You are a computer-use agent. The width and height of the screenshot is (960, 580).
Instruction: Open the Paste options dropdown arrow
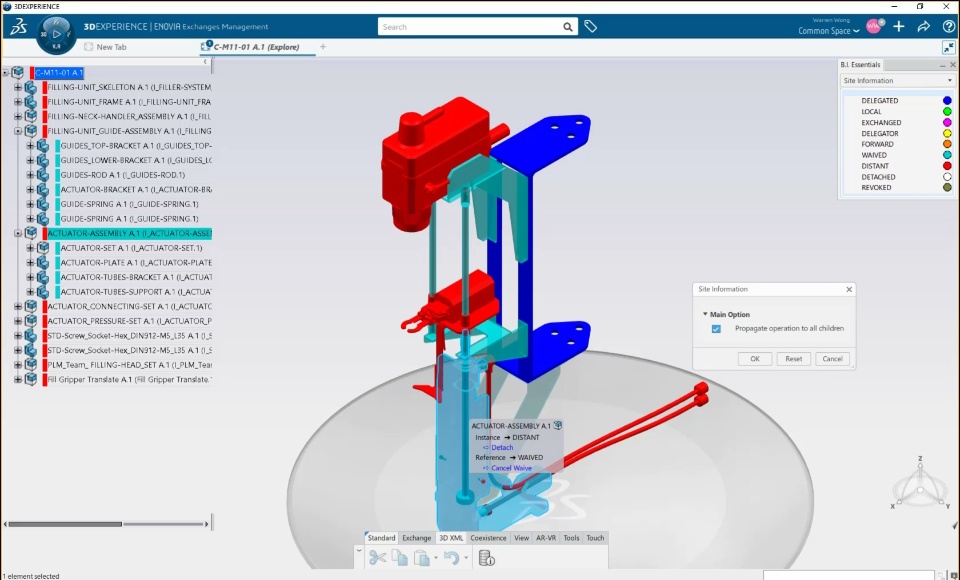pos(435,558)
